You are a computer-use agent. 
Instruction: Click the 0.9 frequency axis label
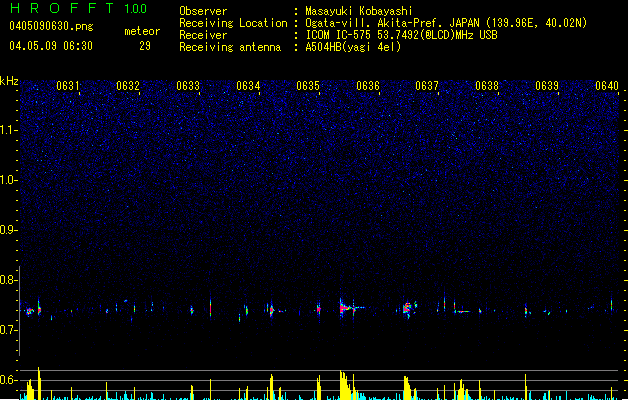pyautogui.click(x=9, y=230)
